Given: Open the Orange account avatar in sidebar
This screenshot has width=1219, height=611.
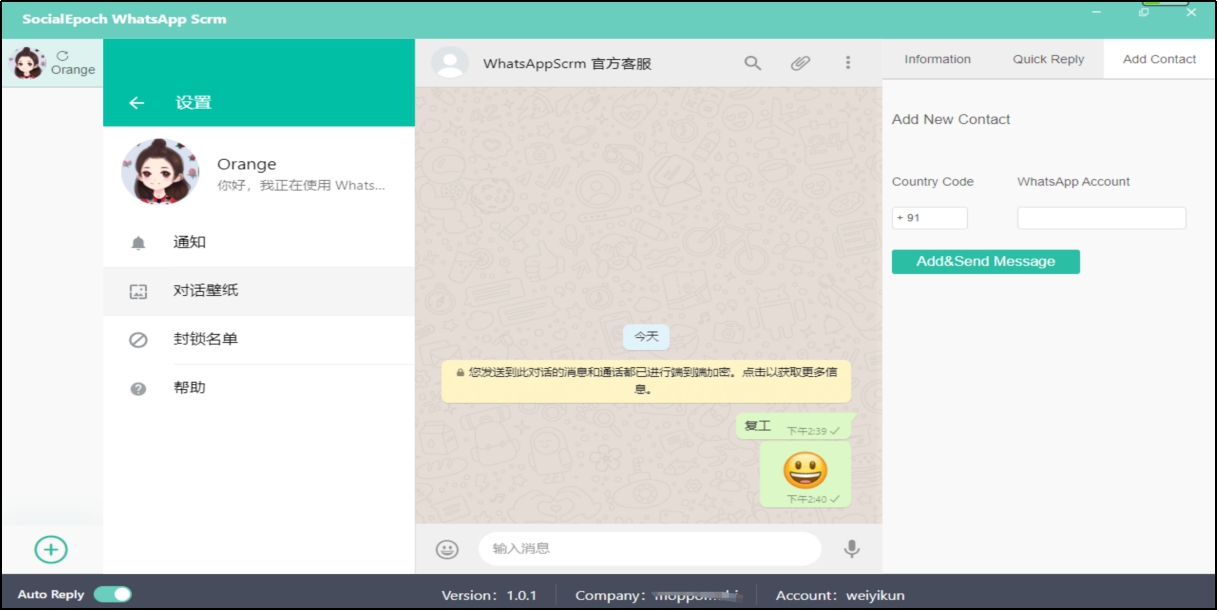Looking at the screenshot, I should (x=28, y=63).
